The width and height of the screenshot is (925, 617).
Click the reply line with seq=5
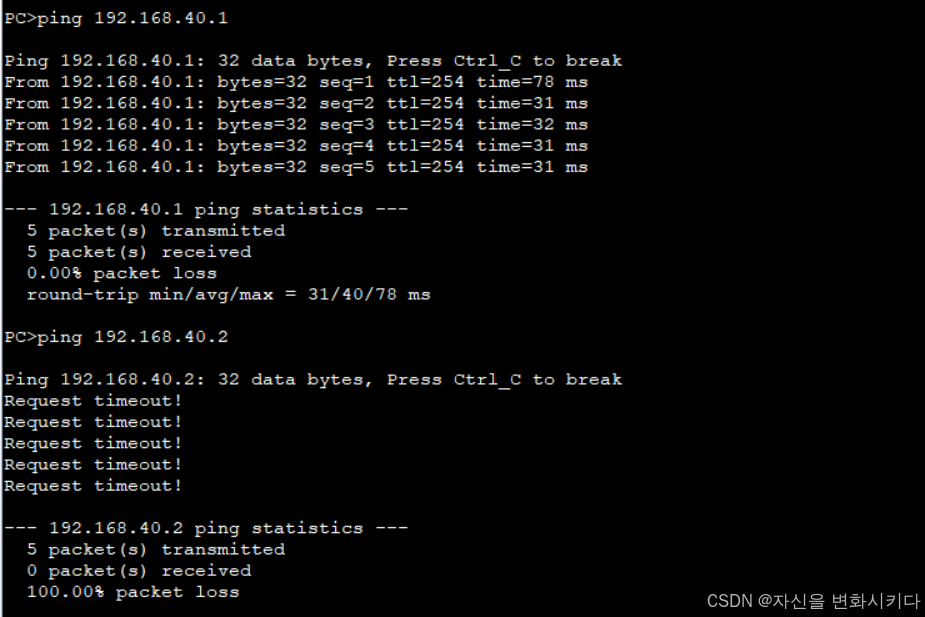point(296,167)
